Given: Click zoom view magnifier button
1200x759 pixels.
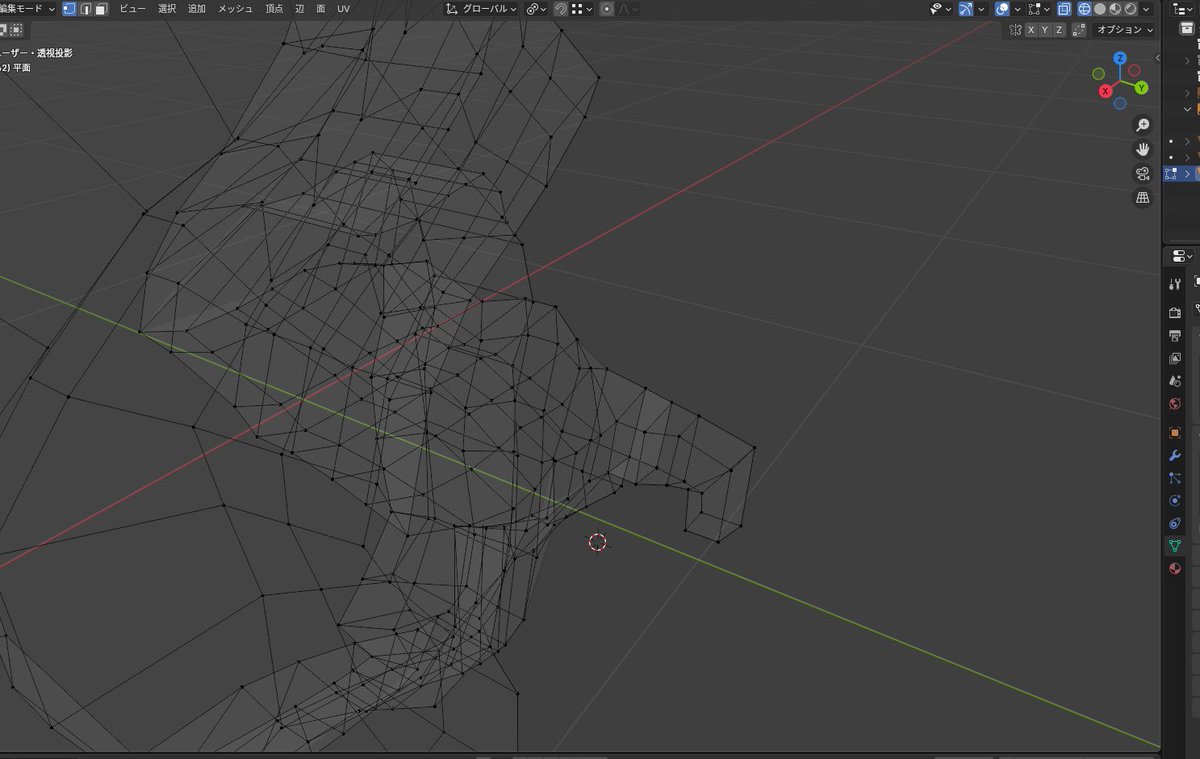Looking at the screenshot, I should pyautogui.click(x=1142, y=125).
